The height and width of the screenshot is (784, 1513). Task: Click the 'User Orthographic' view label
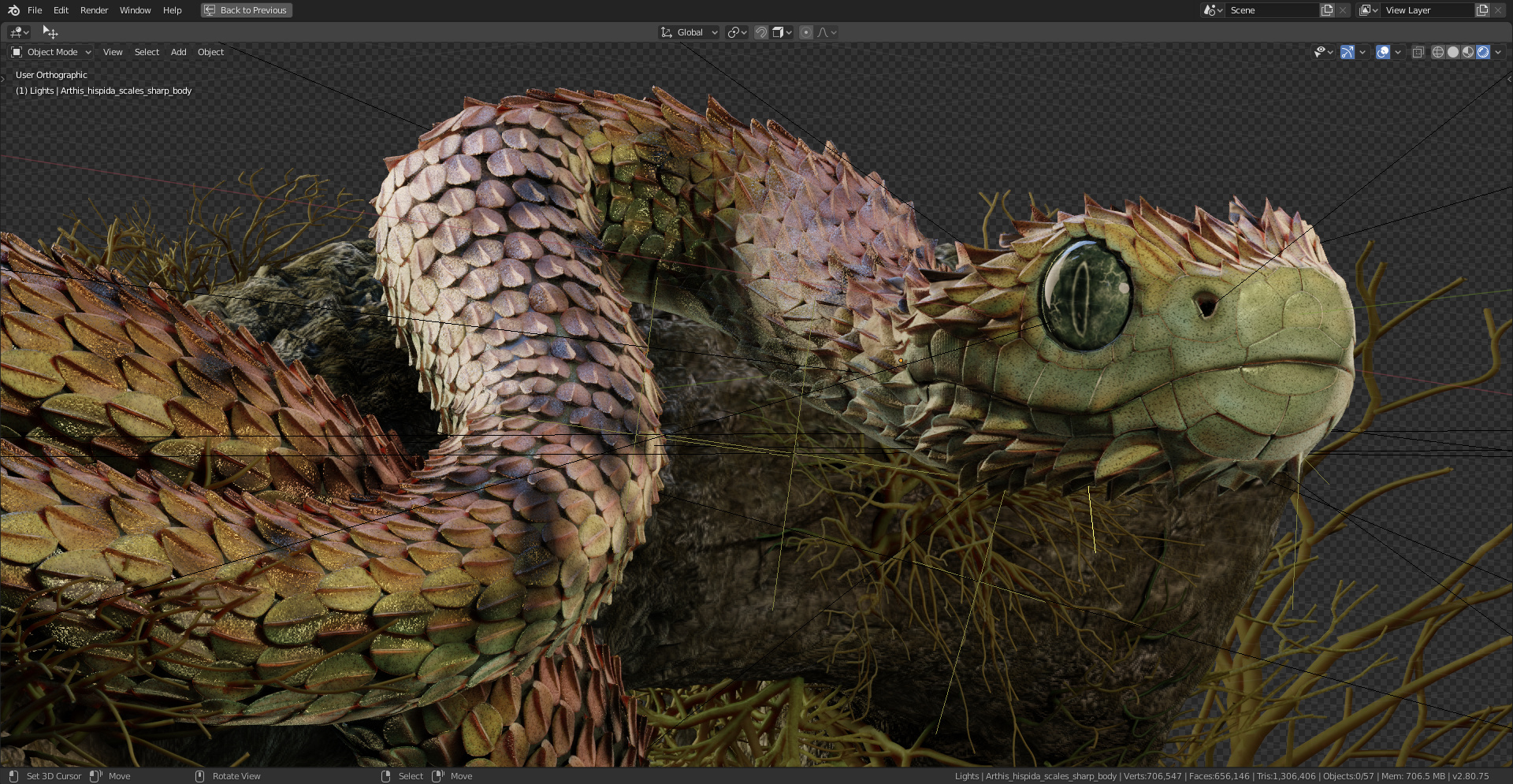51,75
